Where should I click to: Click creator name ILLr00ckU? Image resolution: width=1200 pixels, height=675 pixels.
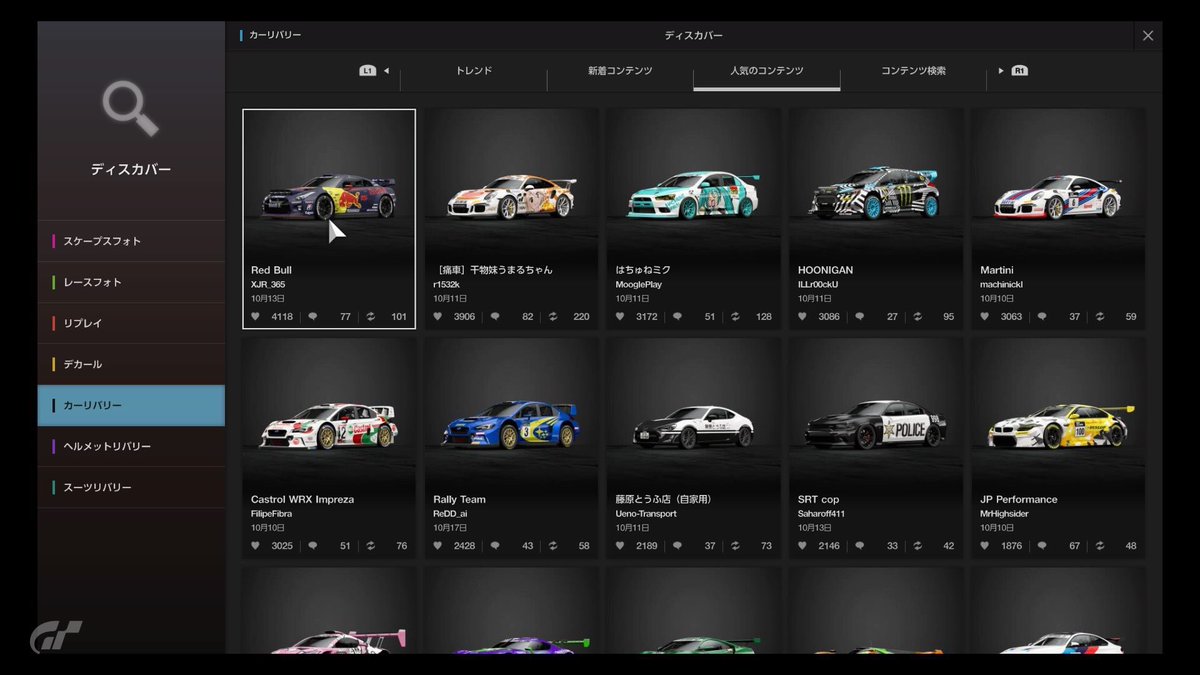819,285
